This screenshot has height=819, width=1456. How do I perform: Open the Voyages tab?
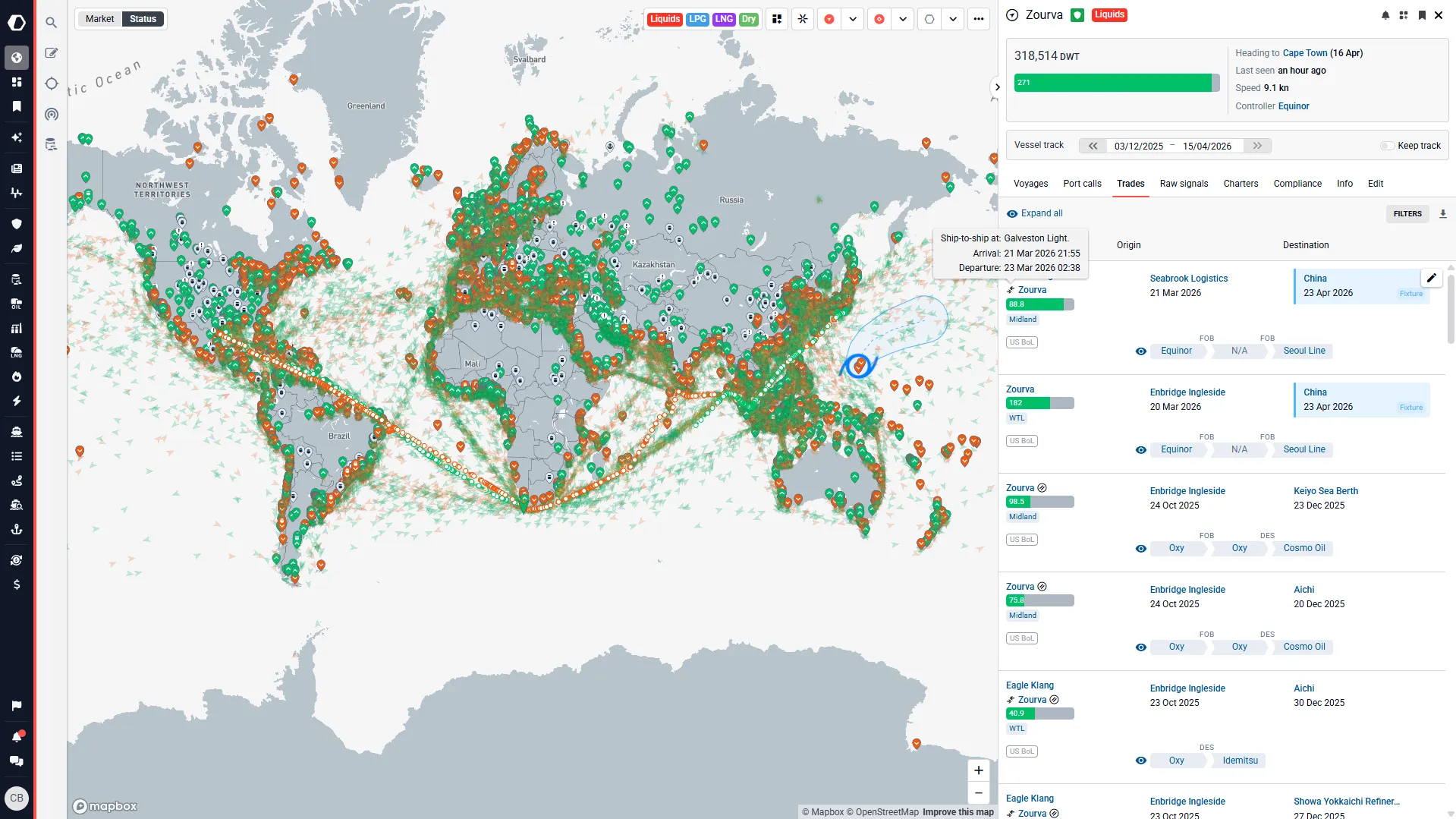1030,184
